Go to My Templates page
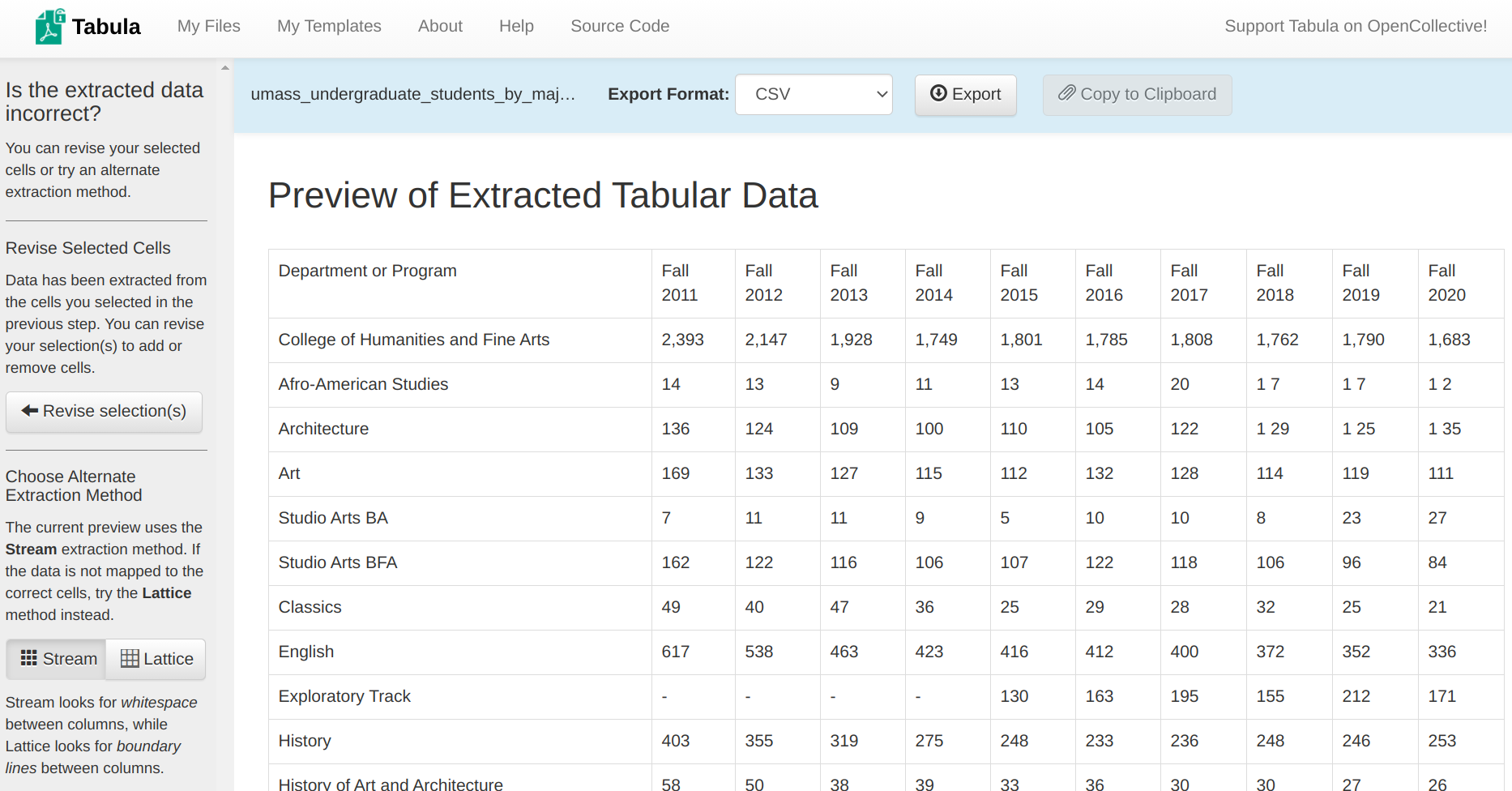Screen dimensions: 1512x791 click(329, 26)
